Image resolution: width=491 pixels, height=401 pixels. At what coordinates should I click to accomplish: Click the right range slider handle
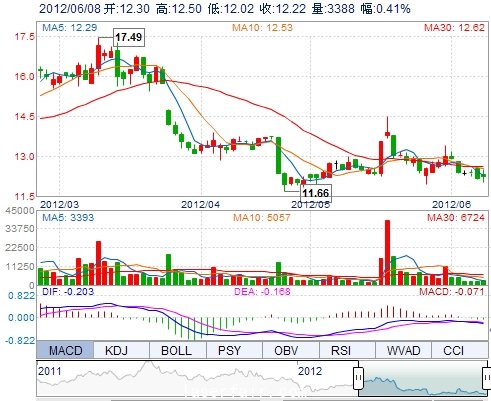click(487, 378)
